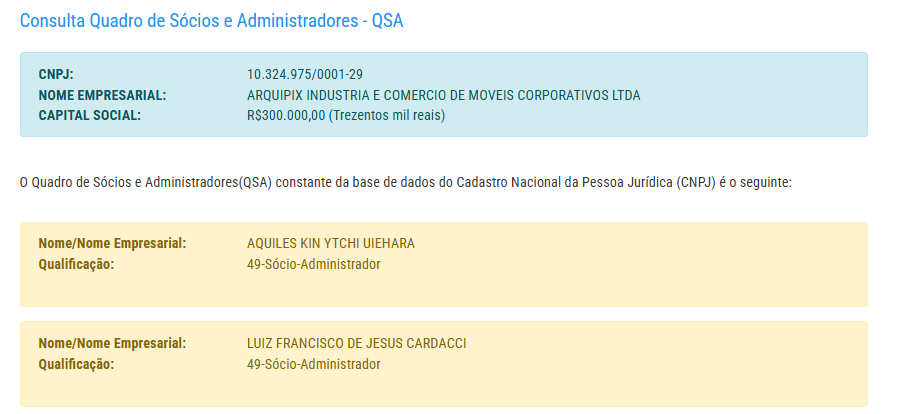The width and height of the screenshot is (897, 414).
Task: Click 'O Quadro de Sócios' at paragraph start
Action: (76, 183)
